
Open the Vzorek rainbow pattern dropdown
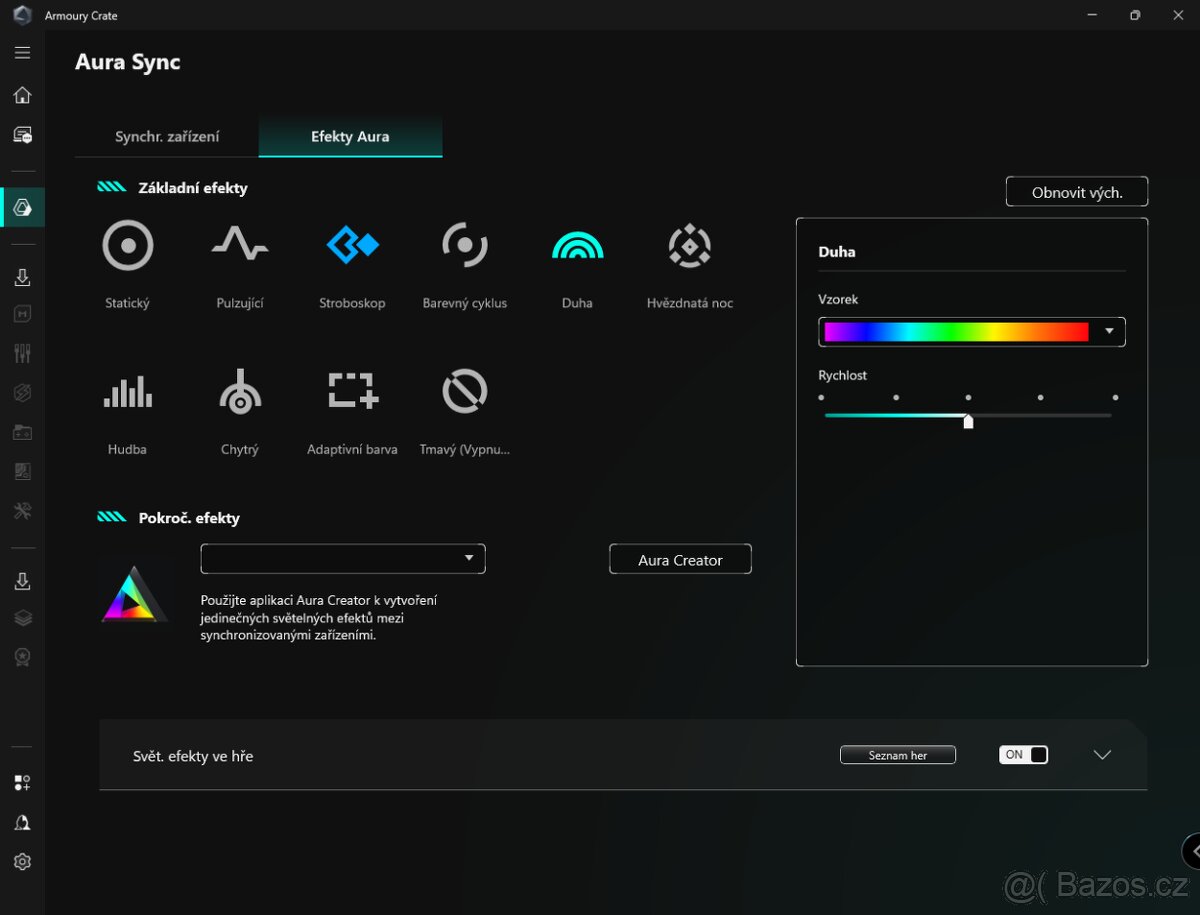pyautogui.click(x=1107, y=331)
